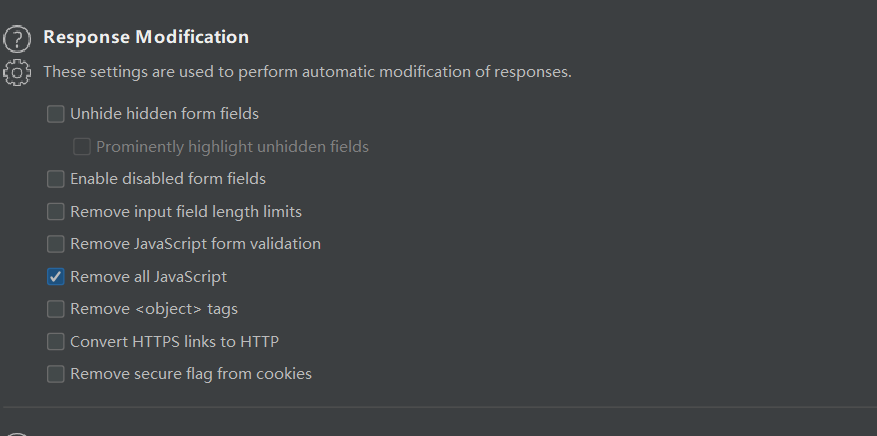Click the "Response Modification" section heading

(x=146, y=37)
